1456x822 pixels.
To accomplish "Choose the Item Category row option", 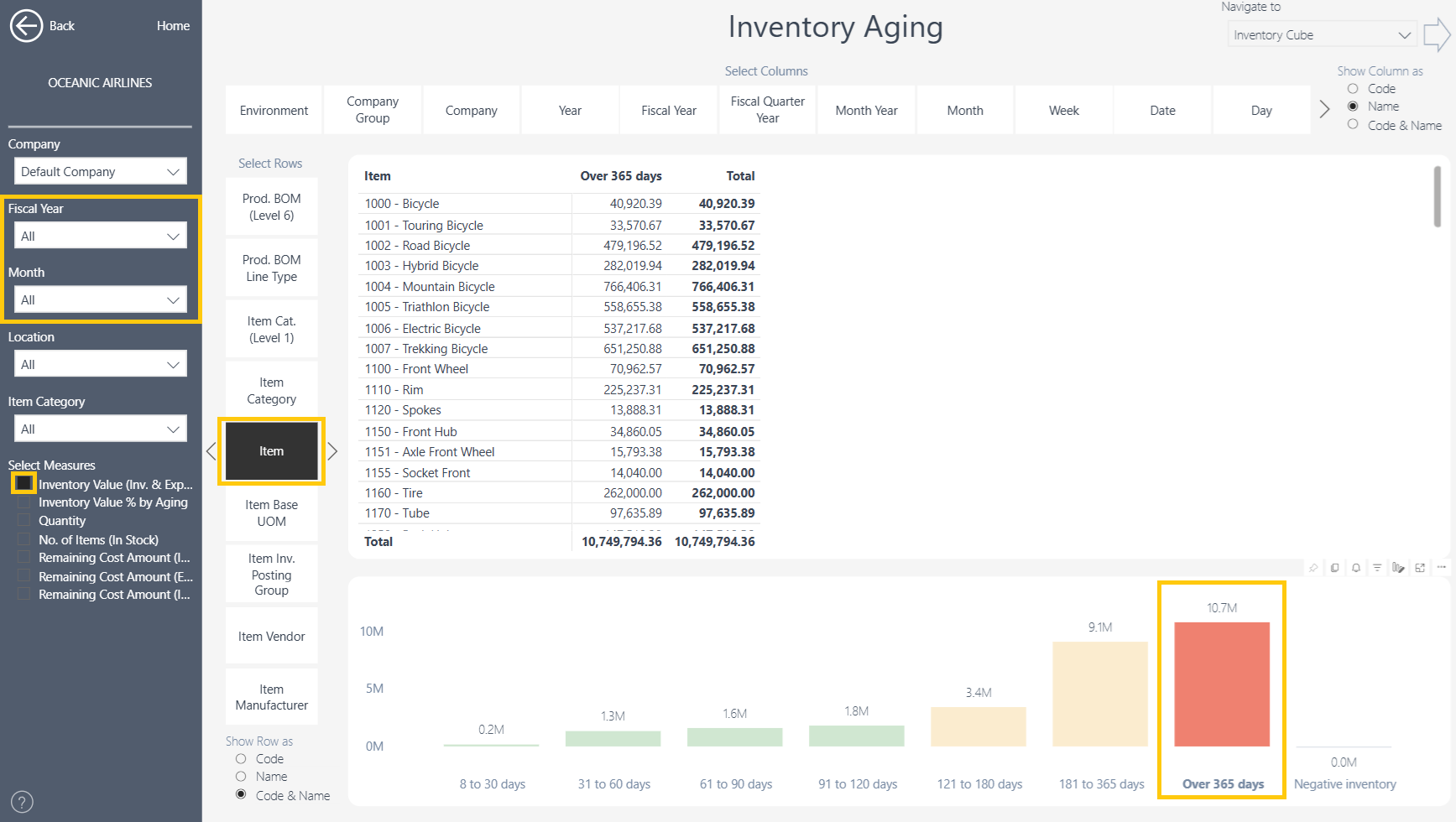I will 271,391.
